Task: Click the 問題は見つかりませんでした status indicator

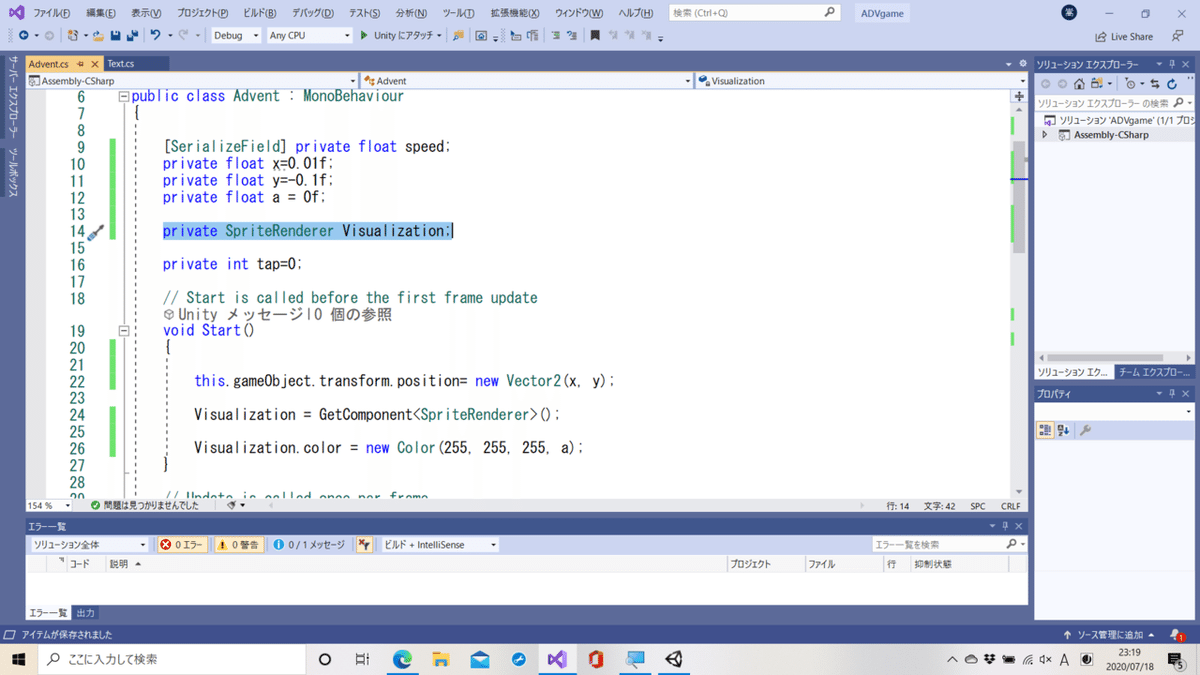Action: click(144, 506)
